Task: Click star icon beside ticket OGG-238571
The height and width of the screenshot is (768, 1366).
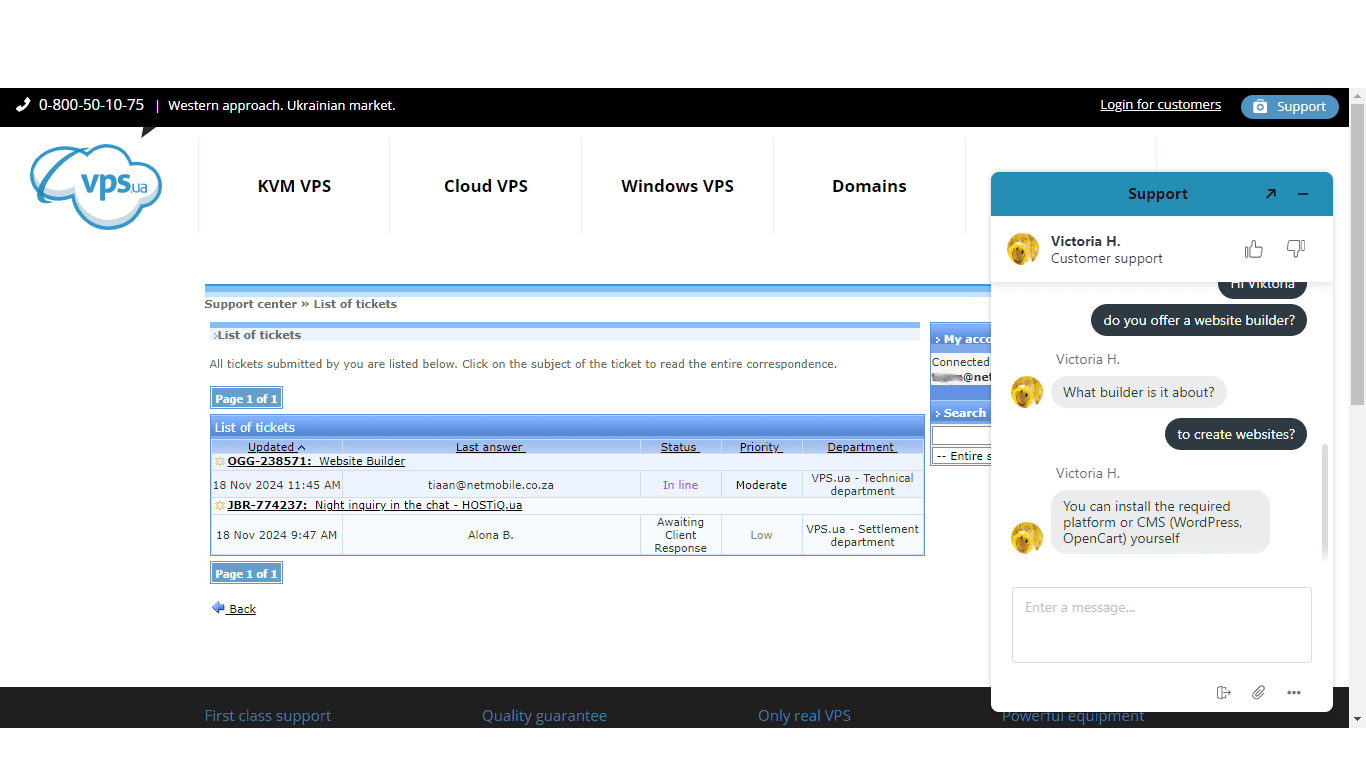Action: pos(220,462)
